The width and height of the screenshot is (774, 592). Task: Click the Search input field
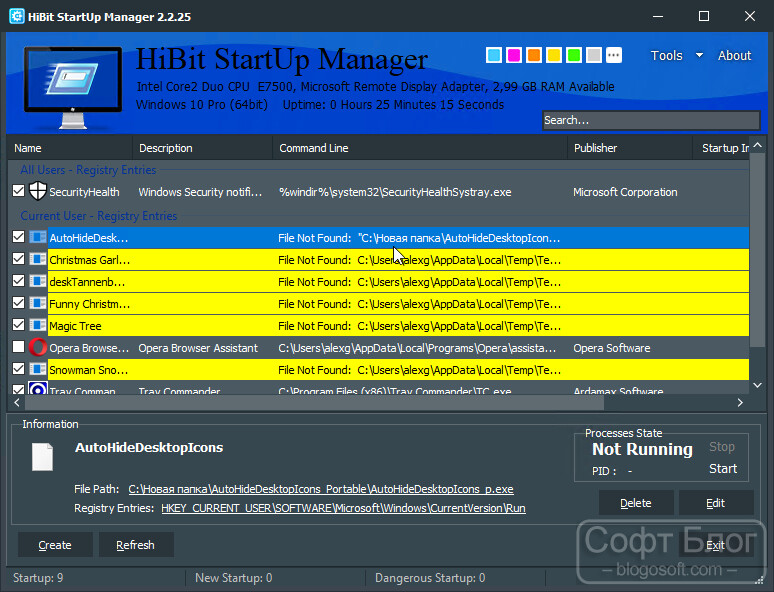click(651, 120)
